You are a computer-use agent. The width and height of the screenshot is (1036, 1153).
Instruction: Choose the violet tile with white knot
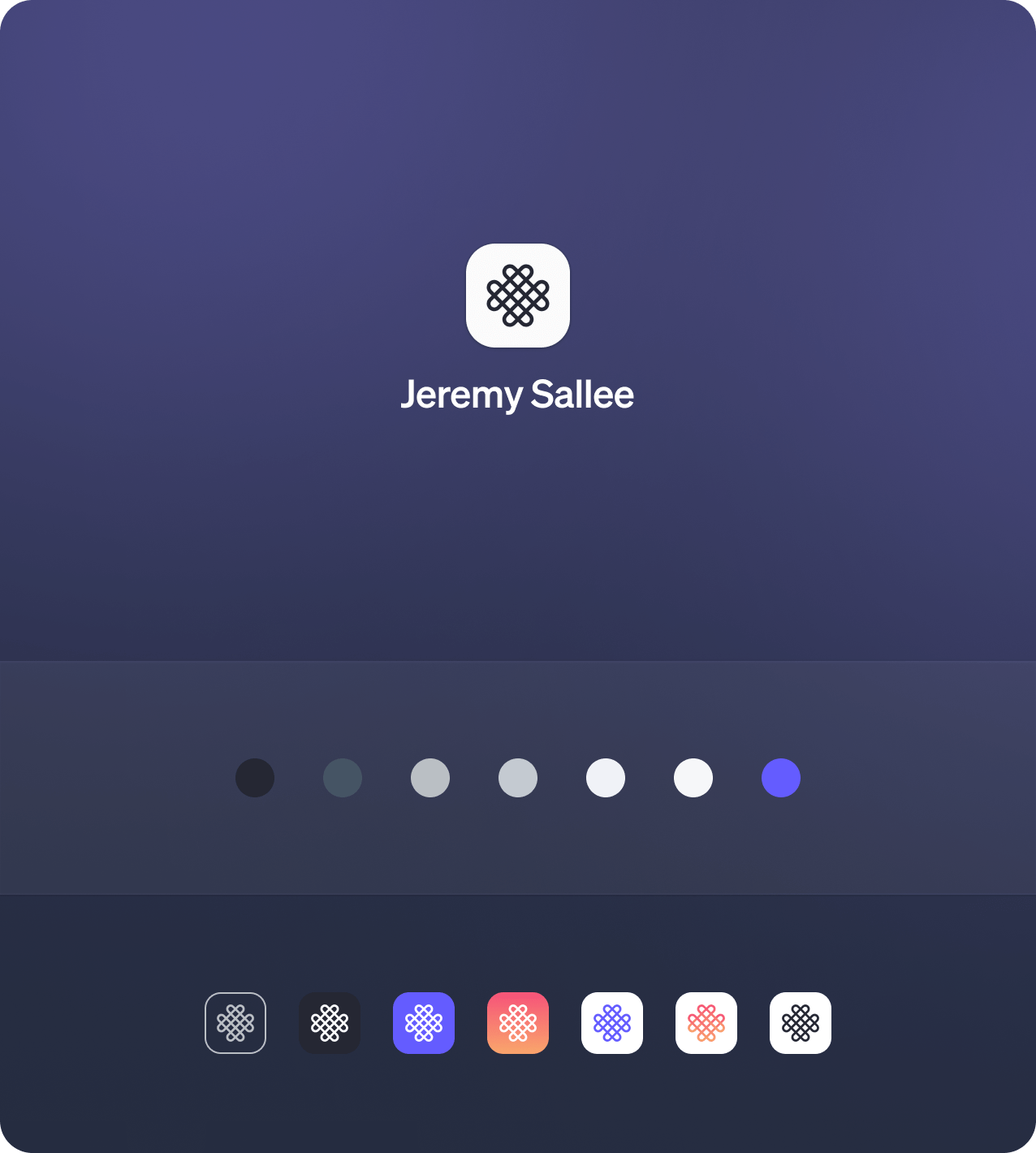coord(424,1023)
